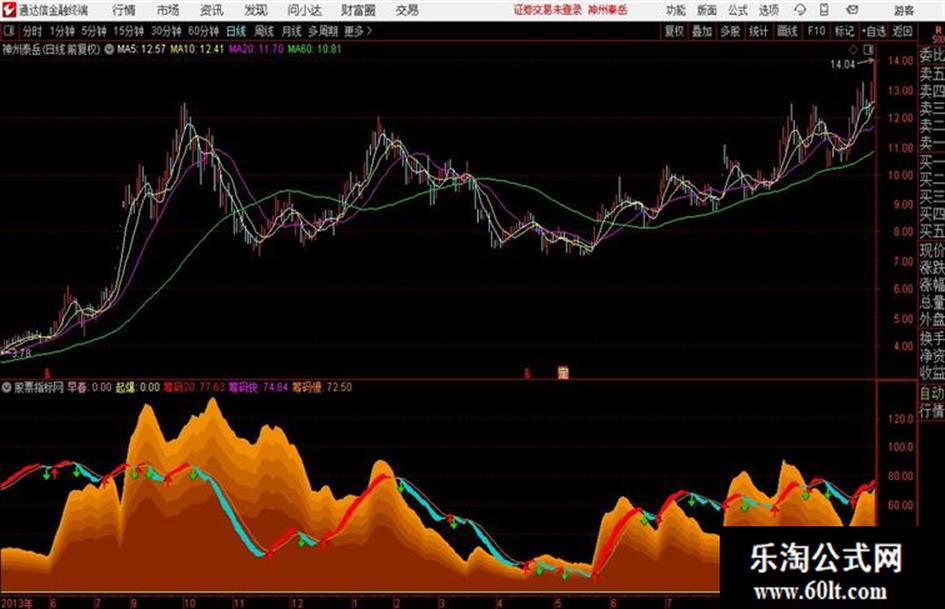945x609 pixels.
Task: Click the 画线 drawing tool button
Action: 788,31
